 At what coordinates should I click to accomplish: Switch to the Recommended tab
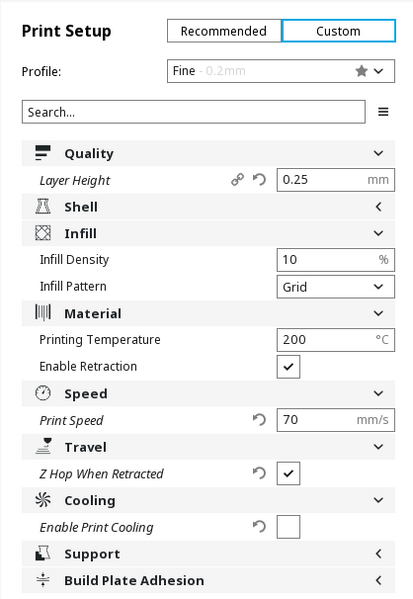point(224,31)
